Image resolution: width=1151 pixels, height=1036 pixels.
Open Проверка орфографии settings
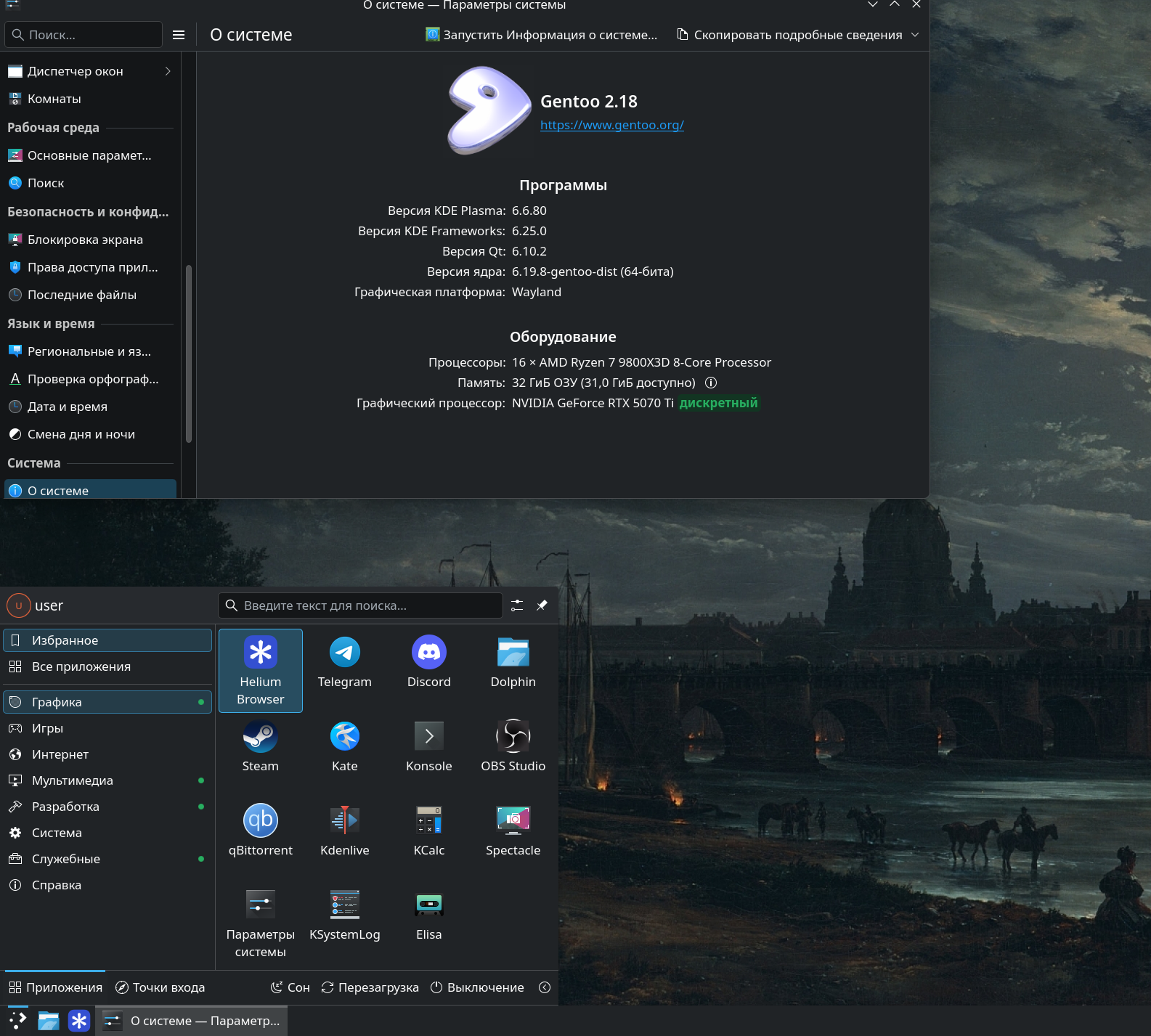pyautogui.click(x=90, y=379)
